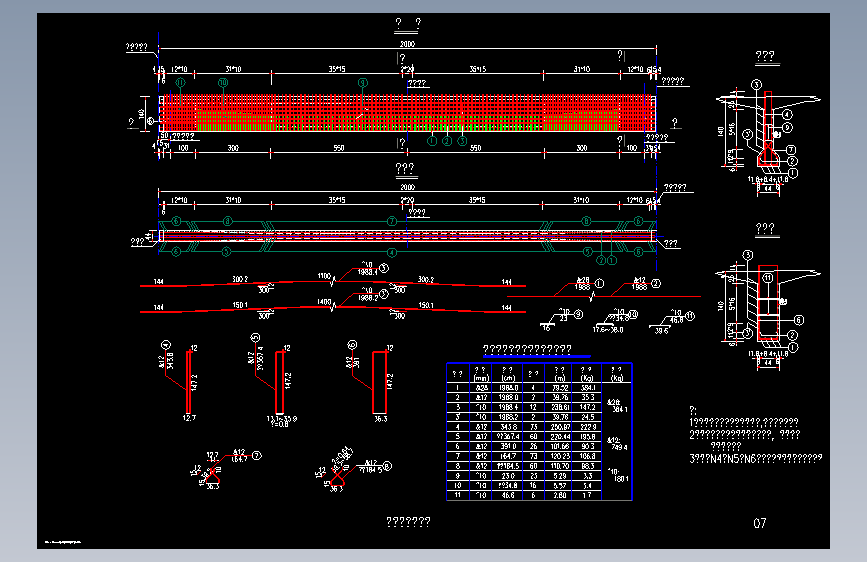
Task: Click table cell "110.70"
Action: click(560, 466)
